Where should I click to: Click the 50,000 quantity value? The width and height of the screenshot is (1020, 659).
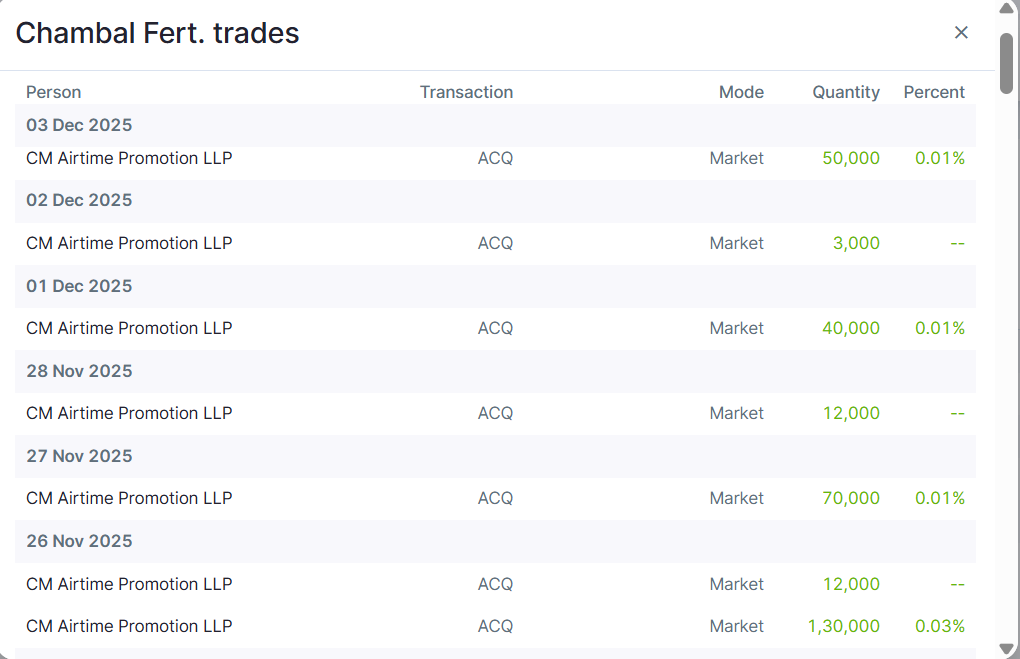851,158
